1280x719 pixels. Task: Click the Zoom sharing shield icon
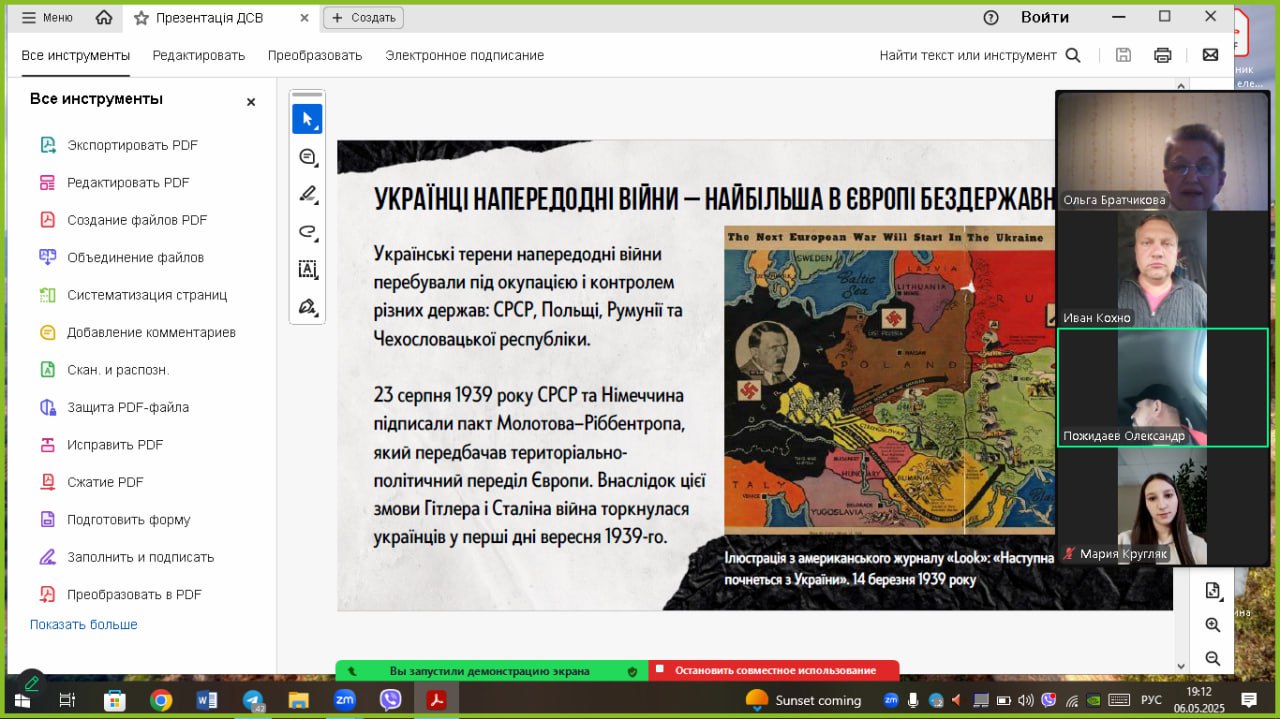point(632,671)
